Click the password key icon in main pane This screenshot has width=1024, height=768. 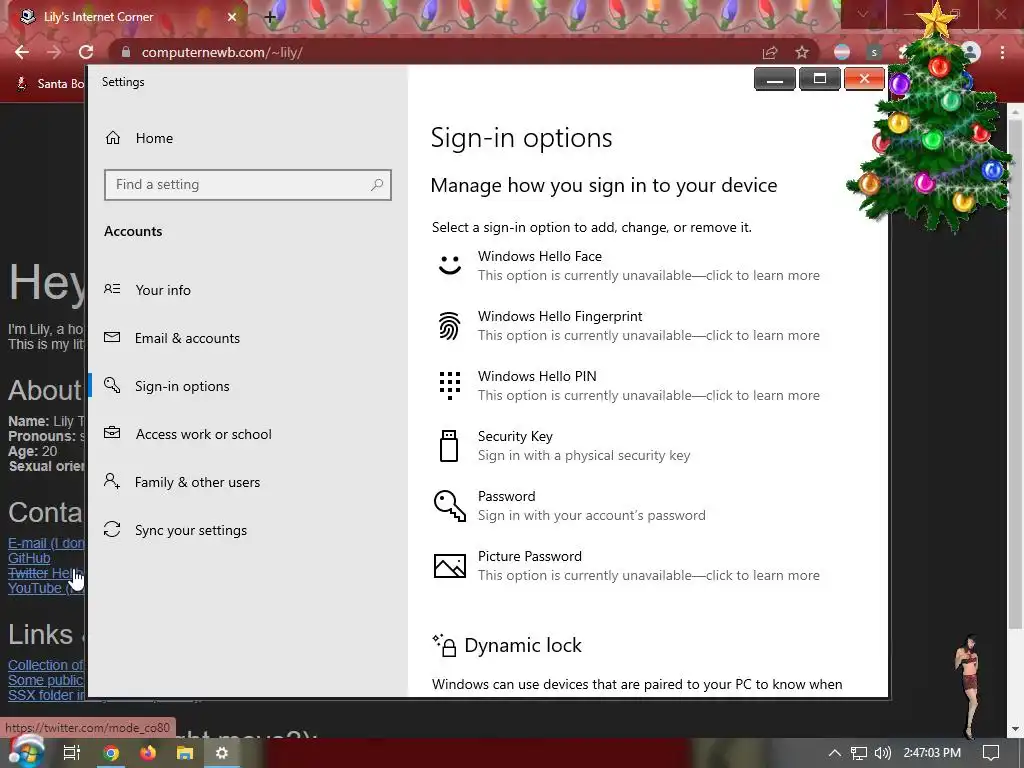tap(450, 506)
